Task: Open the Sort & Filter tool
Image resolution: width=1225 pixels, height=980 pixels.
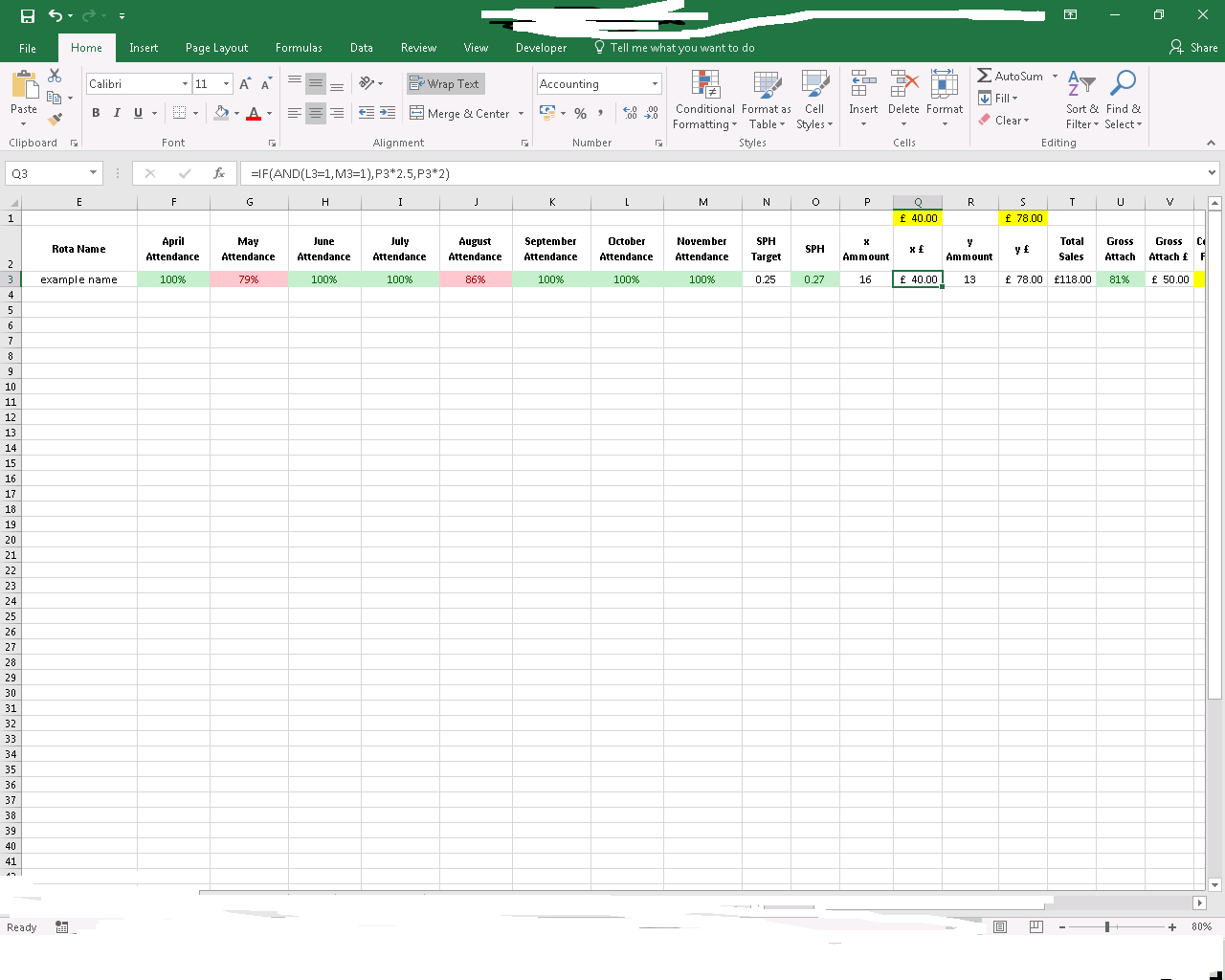Action: [x=1081, y=100]
